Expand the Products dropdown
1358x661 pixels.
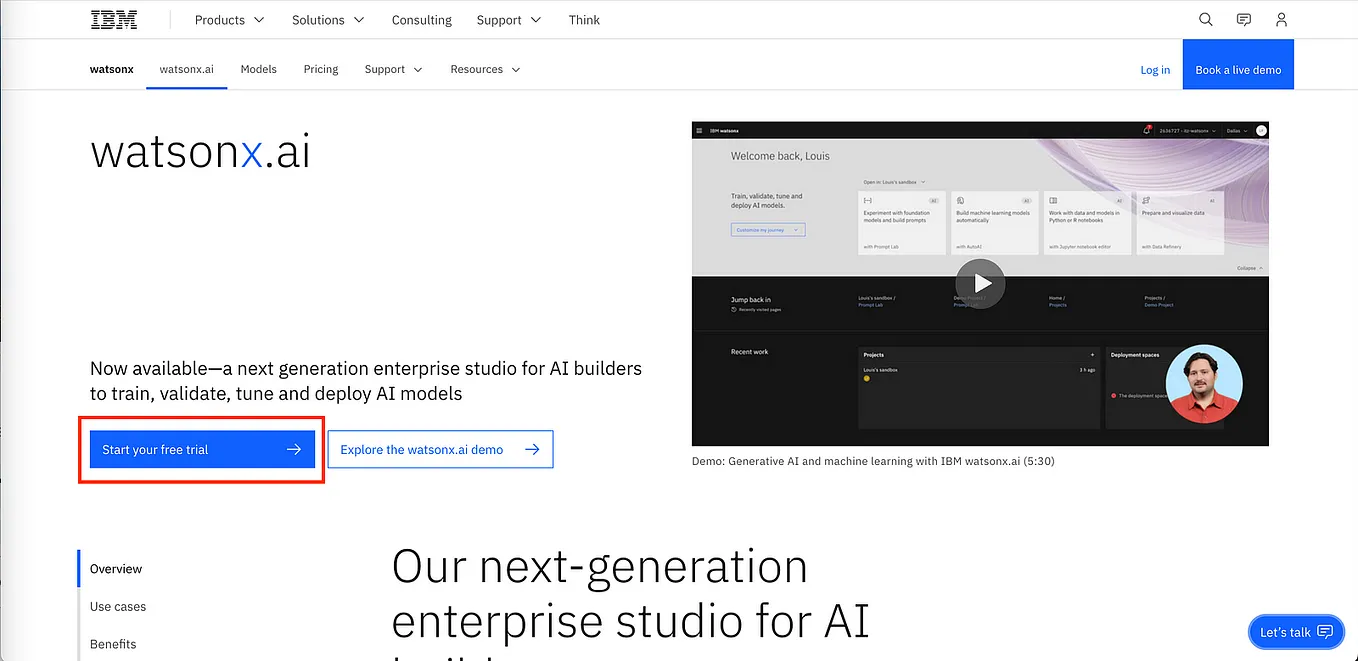click(x=228, y=19)
